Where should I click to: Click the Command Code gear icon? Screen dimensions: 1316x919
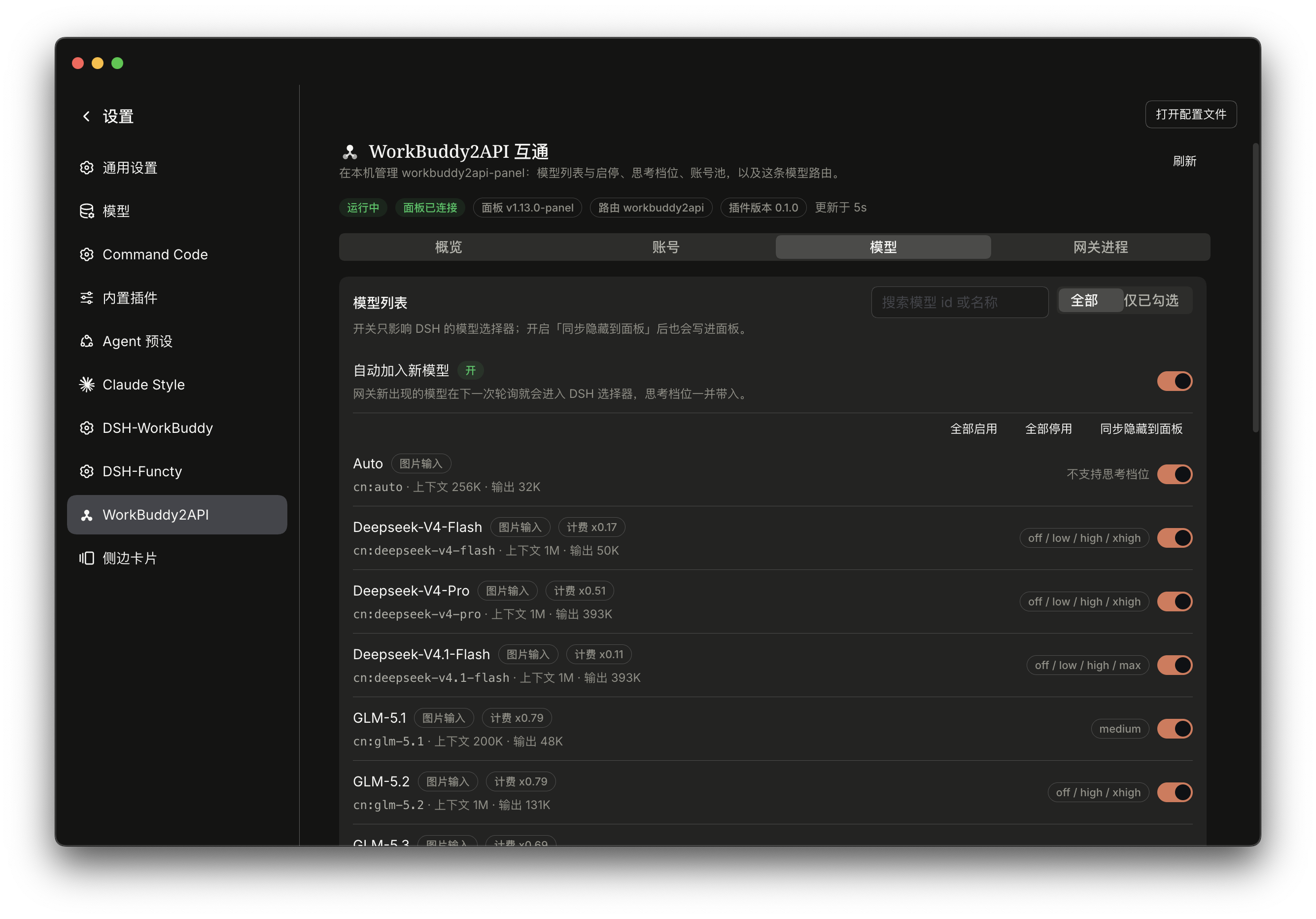87,254
